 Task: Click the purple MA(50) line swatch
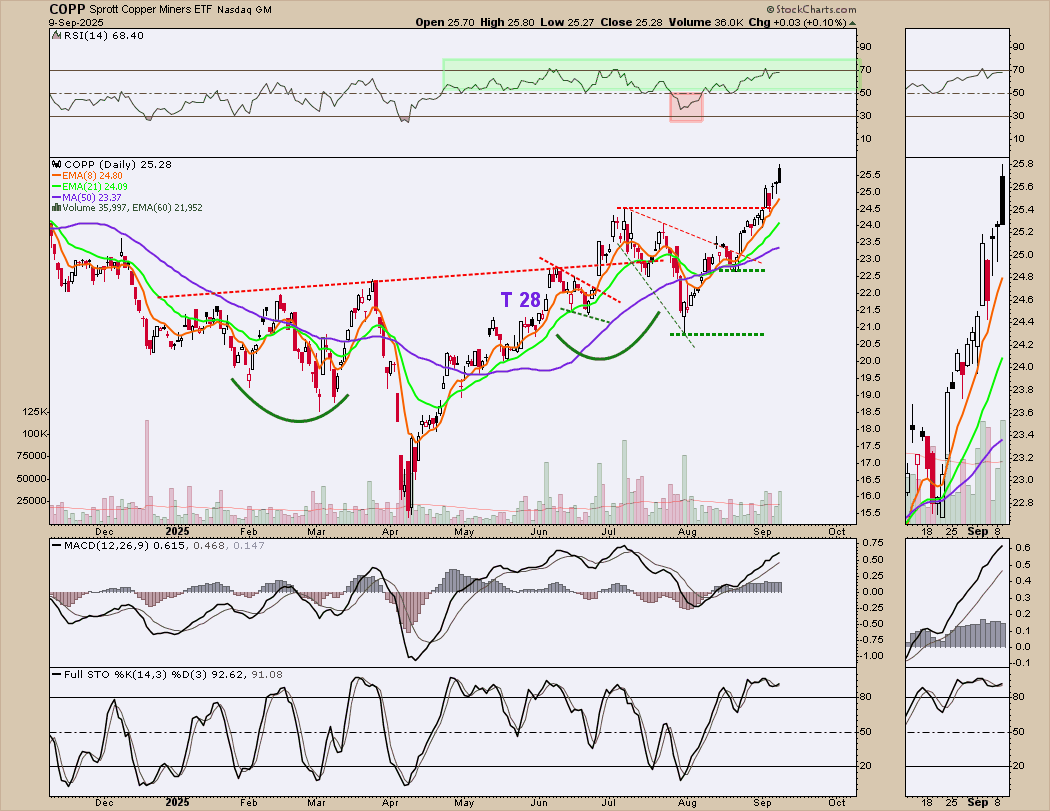(x=57, y=198)
